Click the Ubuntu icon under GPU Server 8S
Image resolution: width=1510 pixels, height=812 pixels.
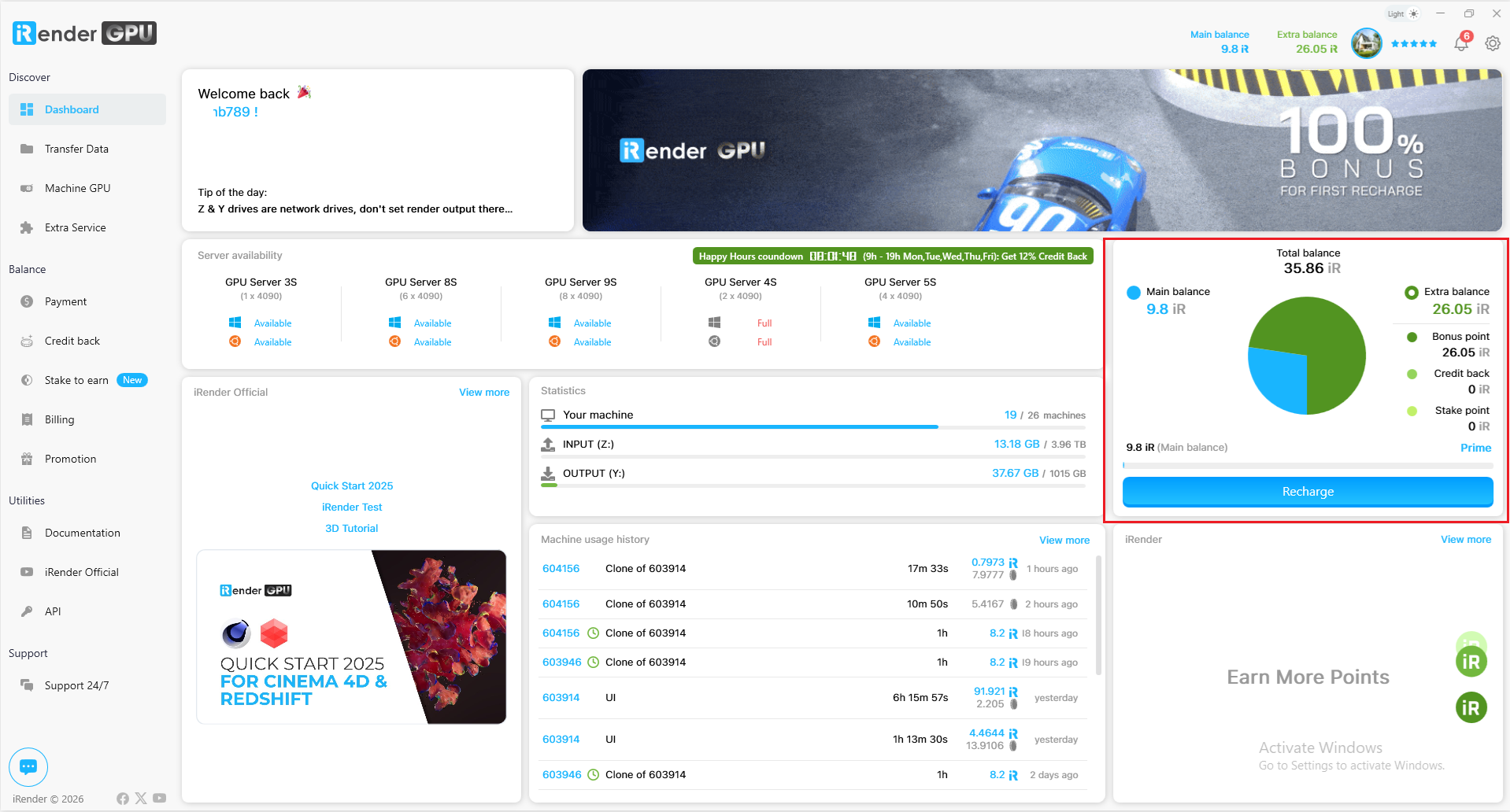(x=394, y=341)
